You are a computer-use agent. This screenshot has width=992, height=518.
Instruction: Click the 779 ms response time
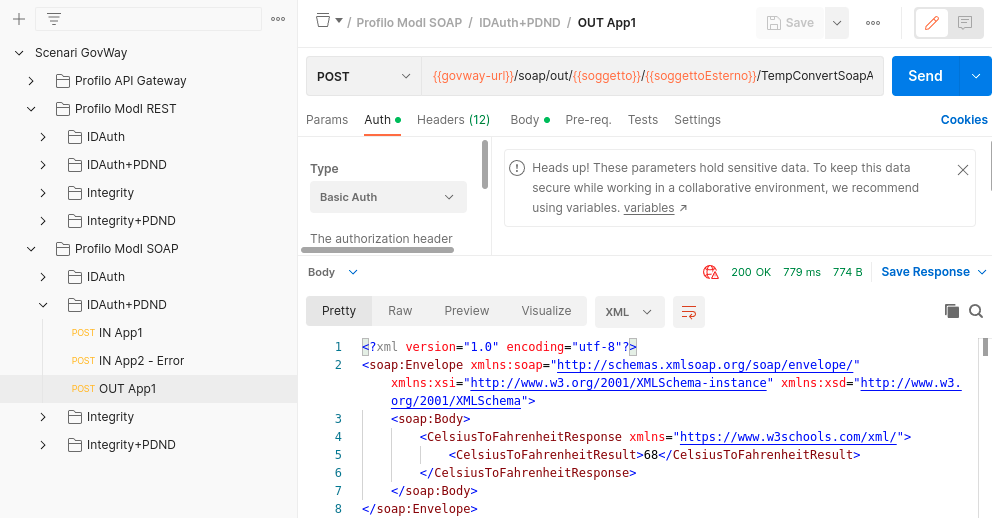coord(802,273)
